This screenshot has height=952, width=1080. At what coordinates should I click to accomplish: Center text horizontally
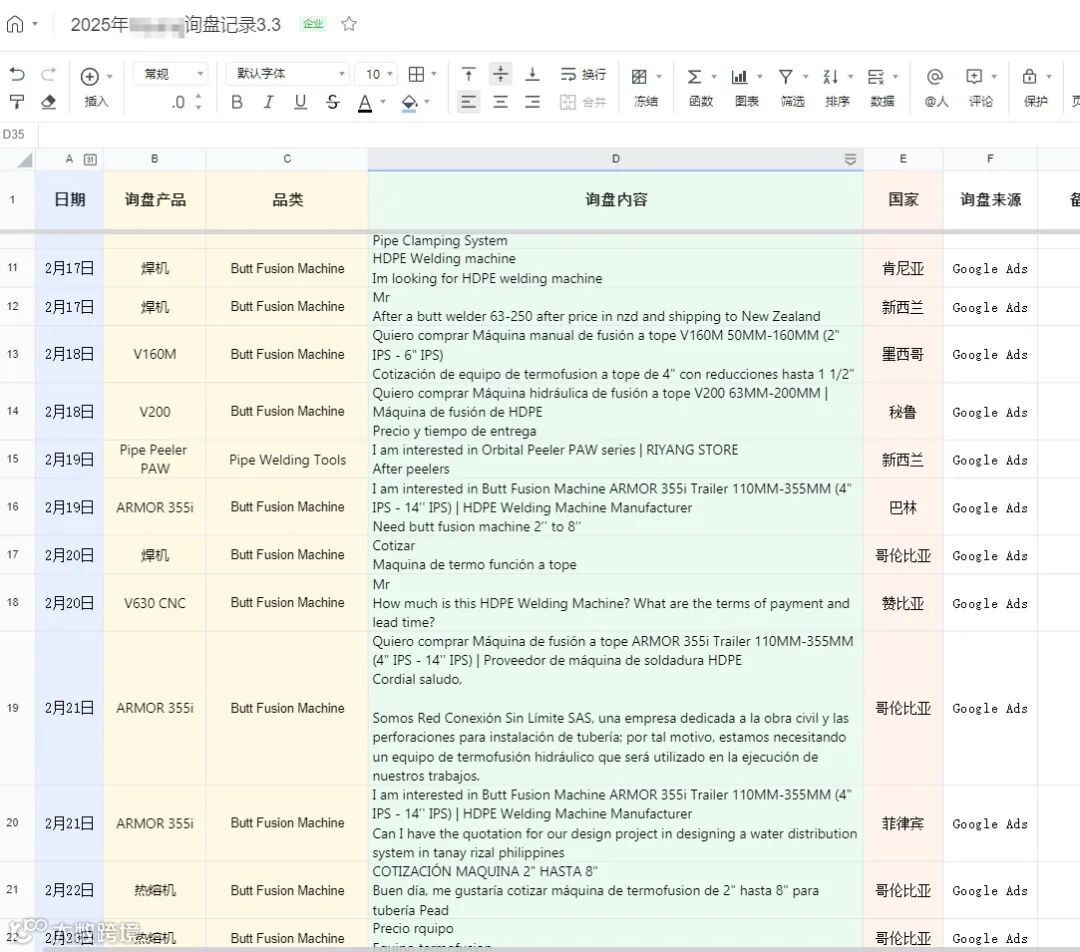[x=501, y=103]
